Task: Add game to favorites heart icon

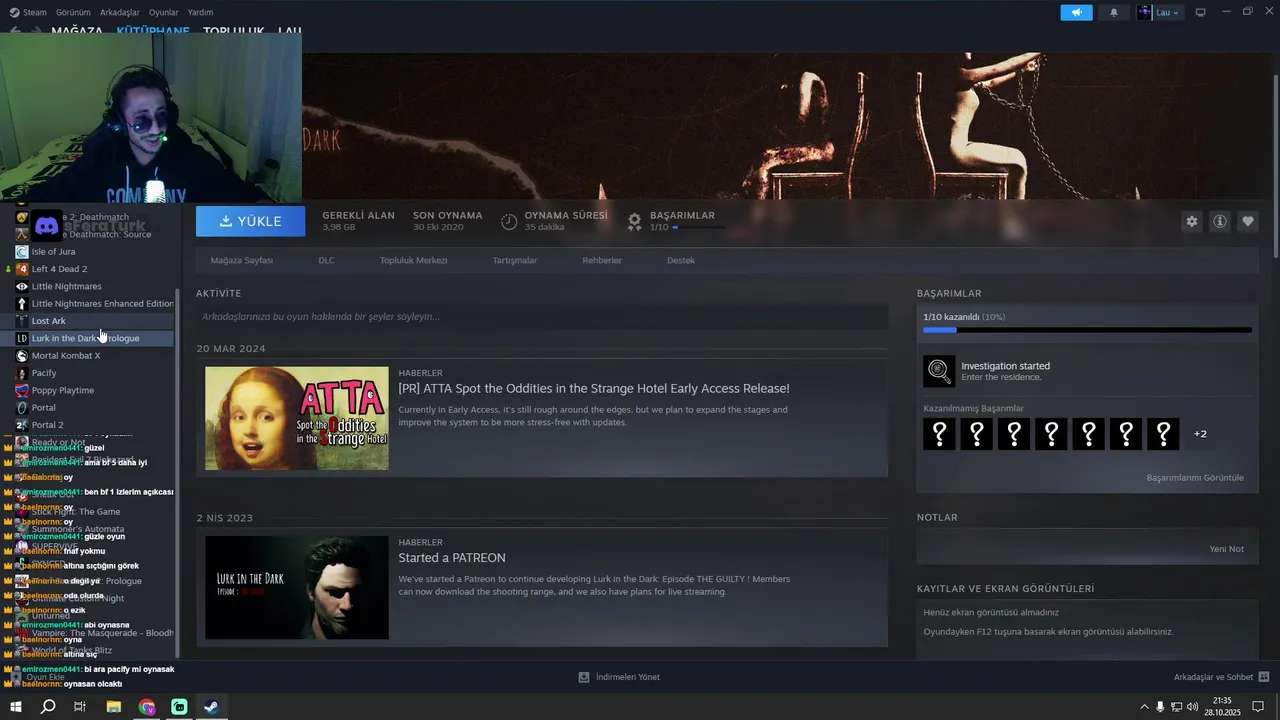Action: (x=1247, y=221)
